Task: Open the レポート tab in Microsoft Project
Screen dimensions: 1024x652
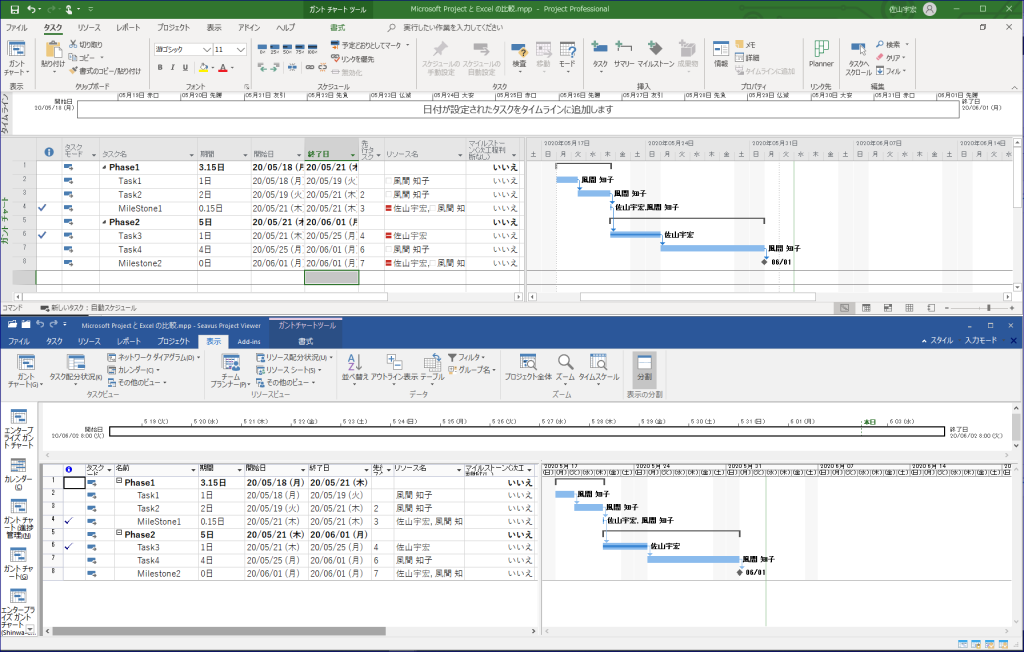Action: (128, 27)
